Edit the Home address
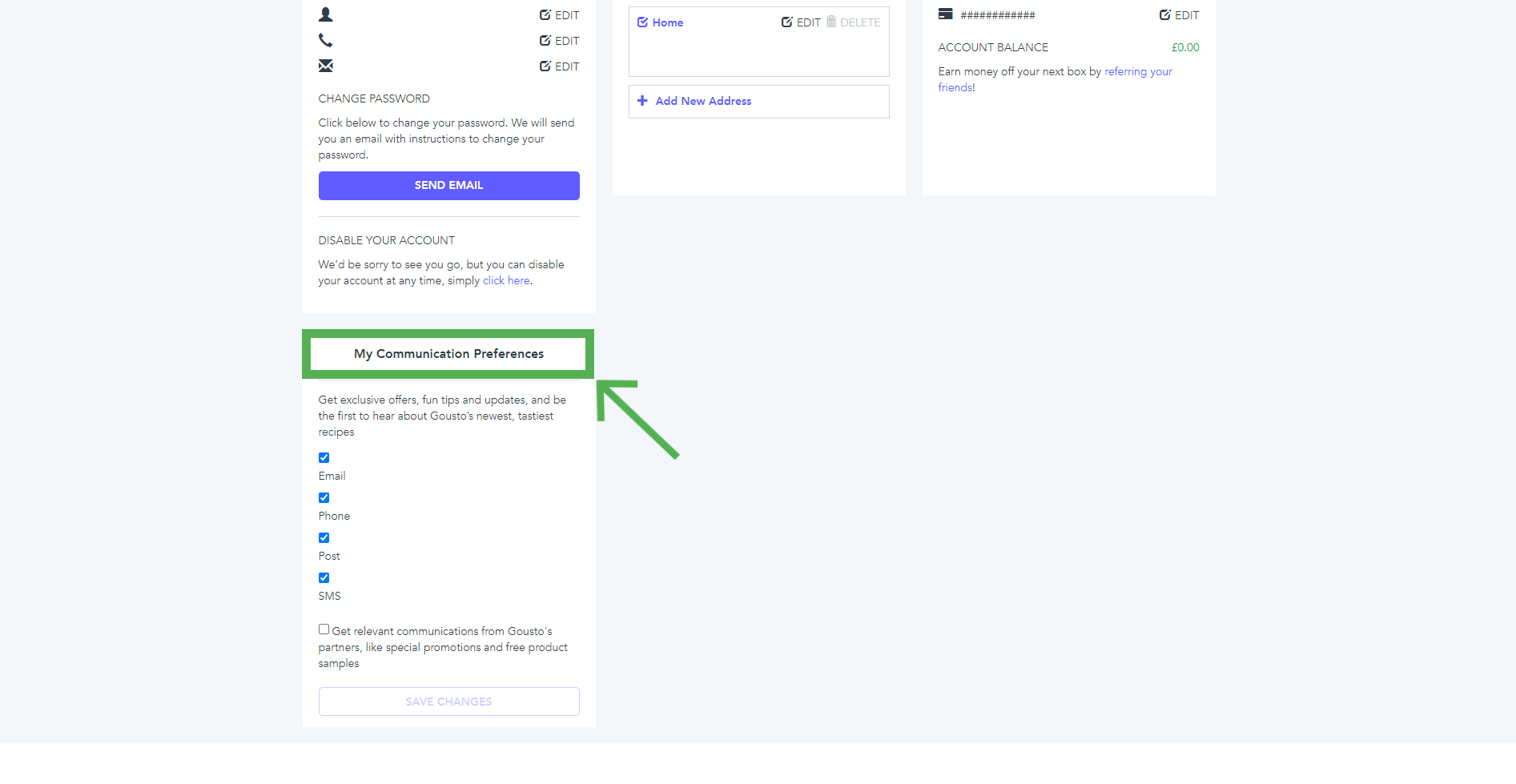 [801, 22]
